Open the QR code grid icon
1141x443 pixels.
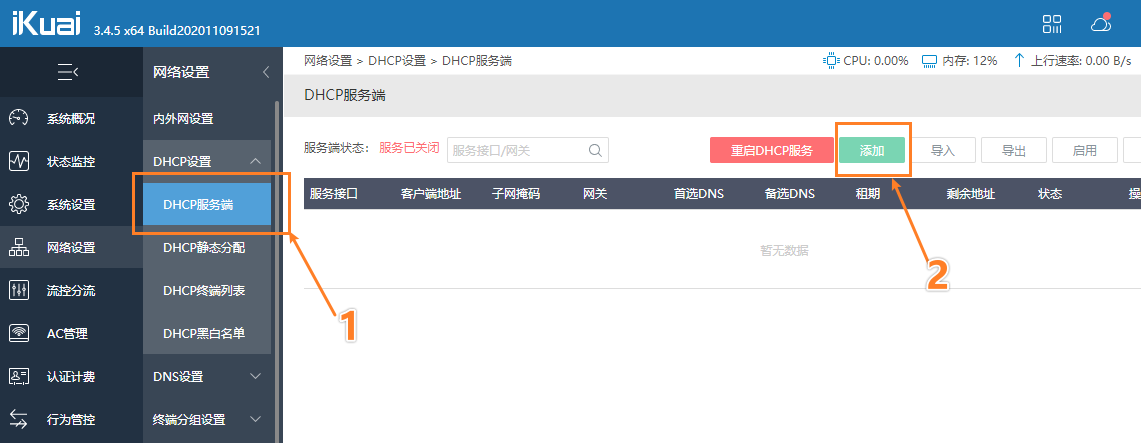click(x=1052, y=24)
